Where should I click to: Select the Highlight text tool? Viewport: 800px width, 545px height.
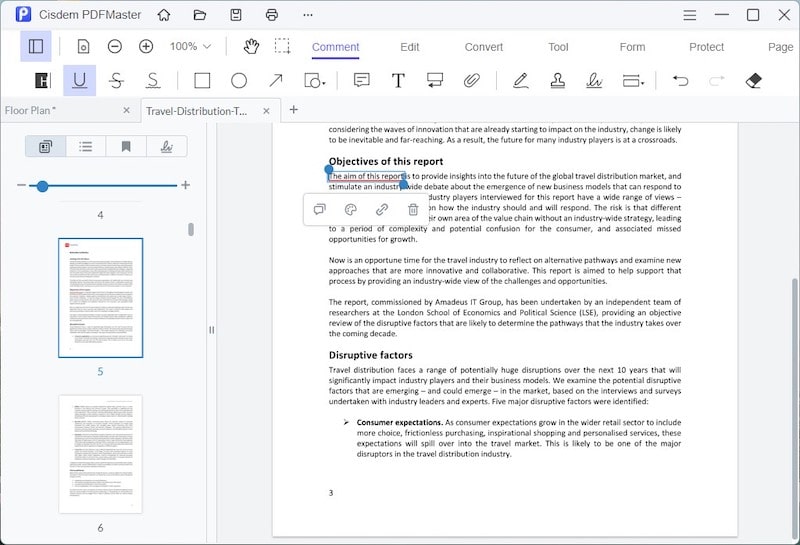coord(43,81)
